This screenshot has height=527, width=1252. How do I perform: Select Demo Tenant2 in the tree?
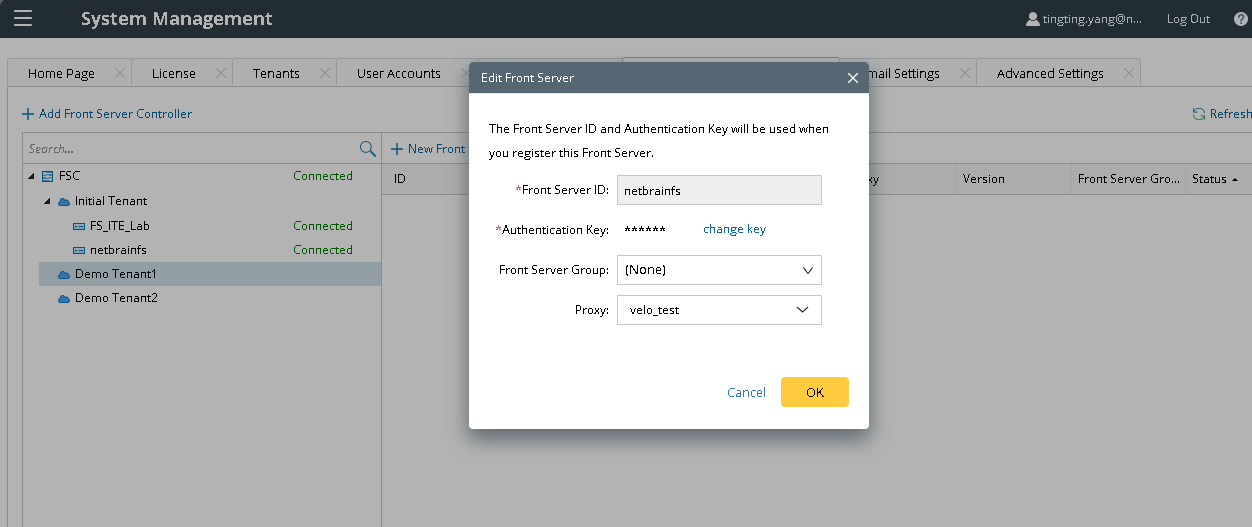click(x=116, y=298)
